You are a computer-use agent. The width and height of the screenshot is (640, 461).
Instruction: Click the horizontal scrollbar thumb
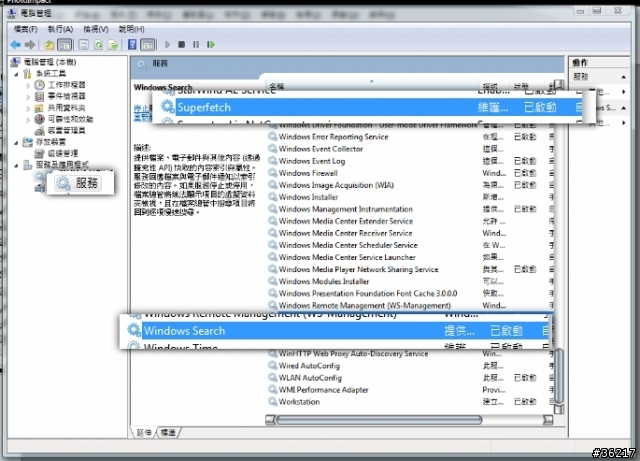pyautogui.click(x=379, y=419)
